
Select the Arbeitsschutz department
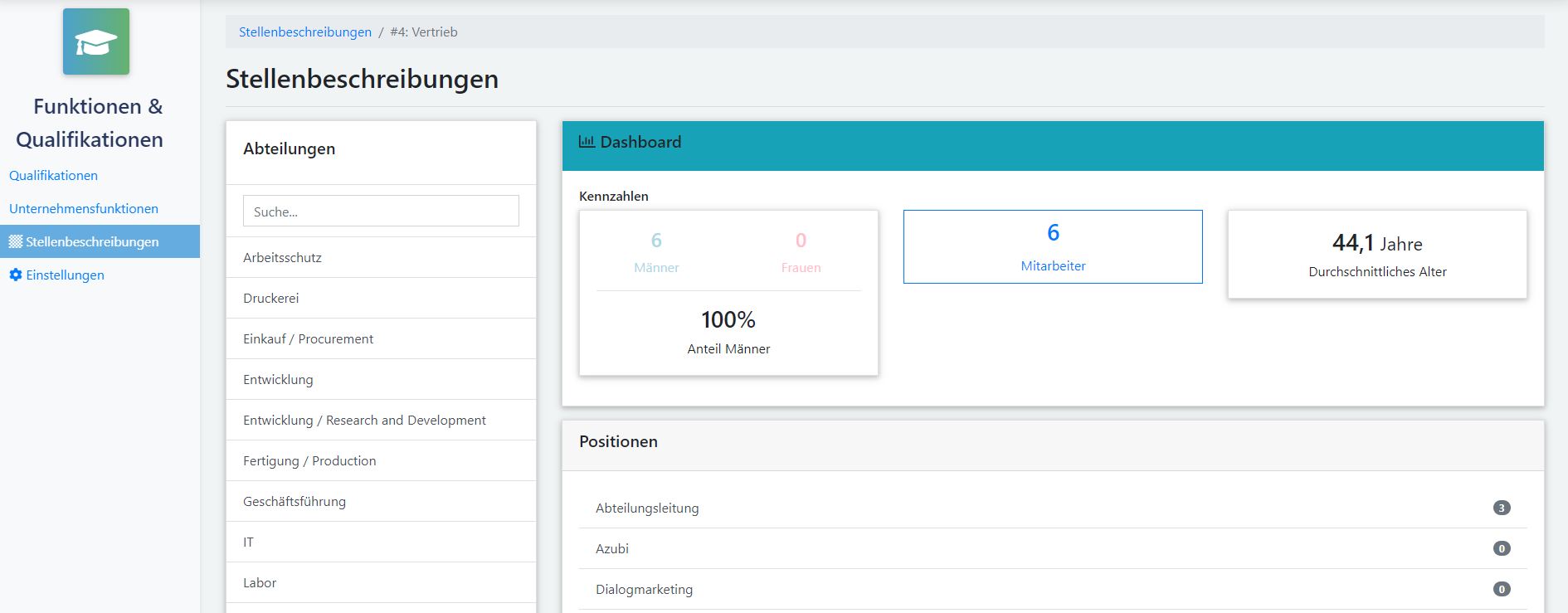(381, 257)
